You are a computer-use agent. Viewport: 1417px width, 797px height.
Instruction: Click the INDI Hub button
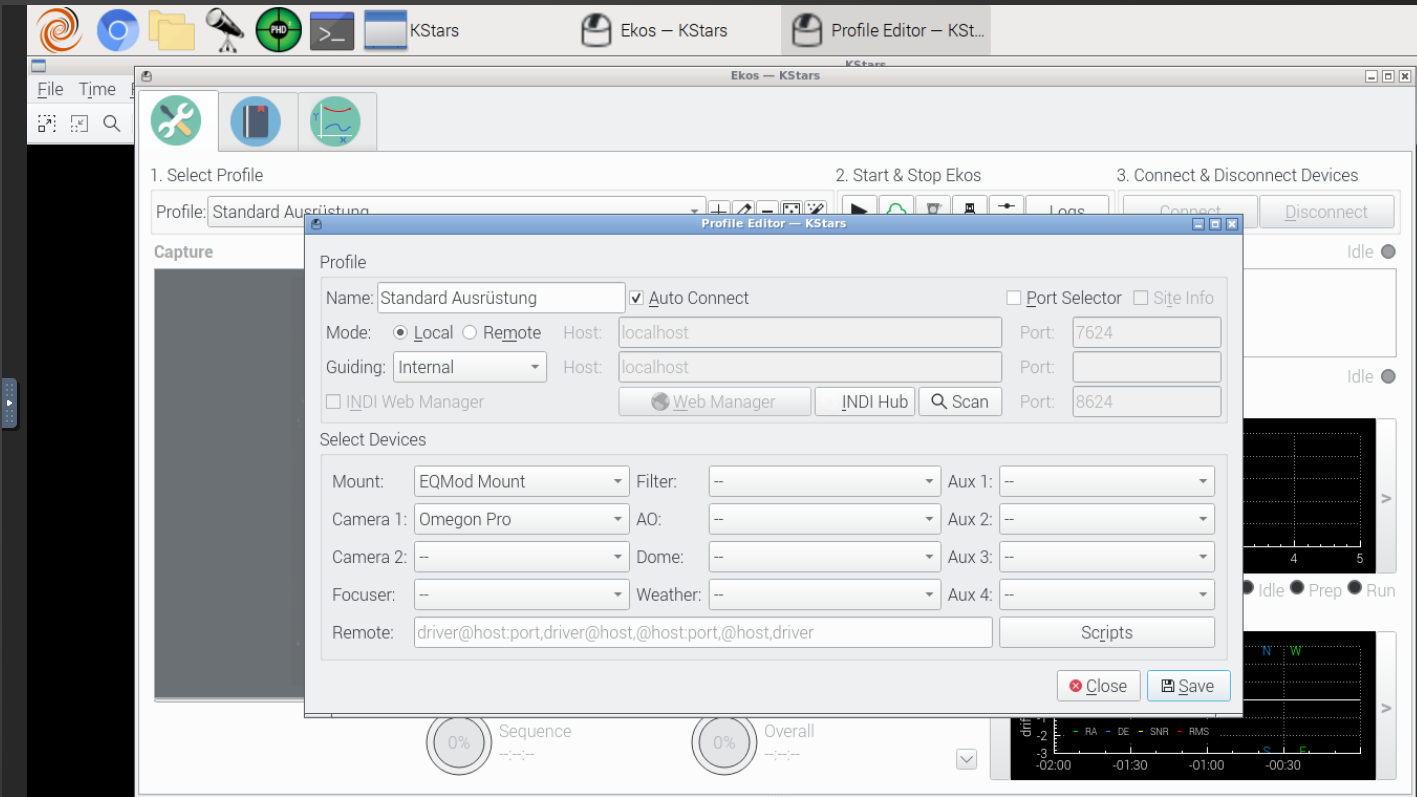click(865, 402)
